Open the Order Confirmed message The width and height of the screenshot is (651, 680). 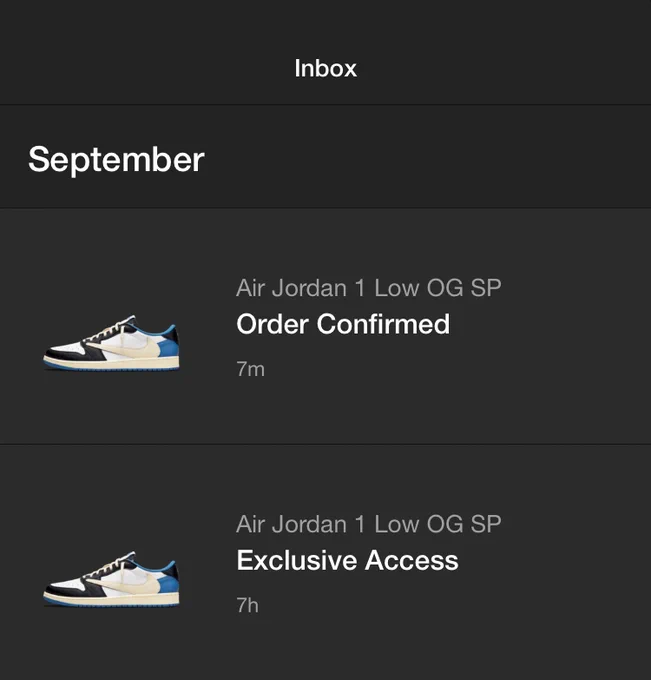[325, 327]
